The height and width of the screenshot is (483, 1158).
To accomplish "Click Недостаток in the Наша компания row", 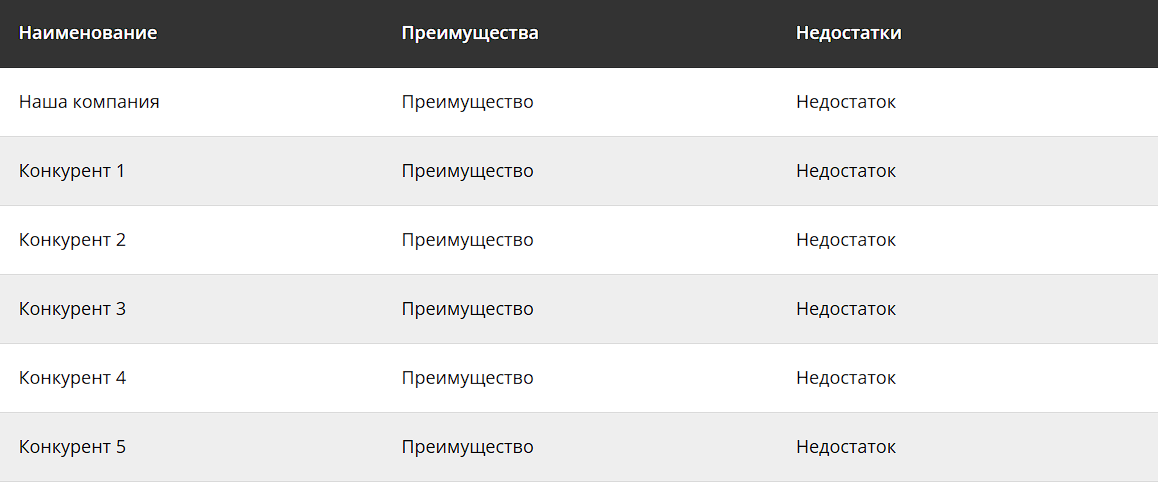I will point(846,103).
